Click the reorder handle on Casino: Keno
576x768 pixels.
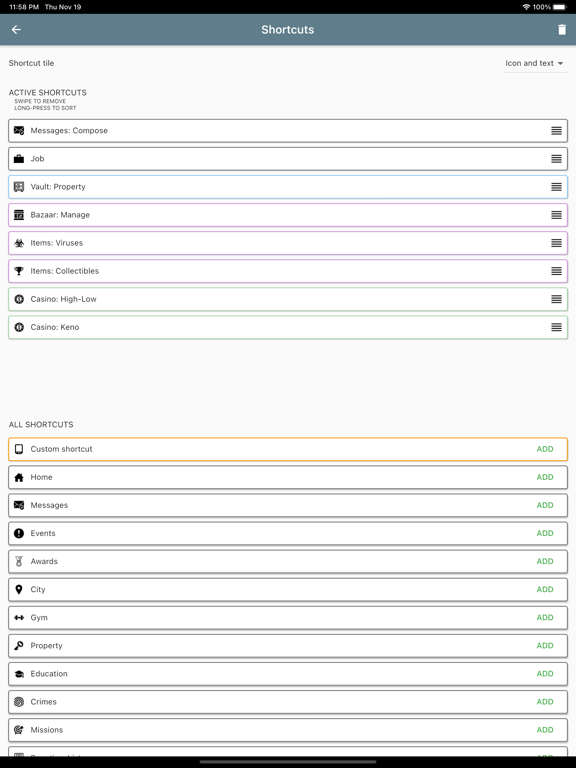(556, 327)
